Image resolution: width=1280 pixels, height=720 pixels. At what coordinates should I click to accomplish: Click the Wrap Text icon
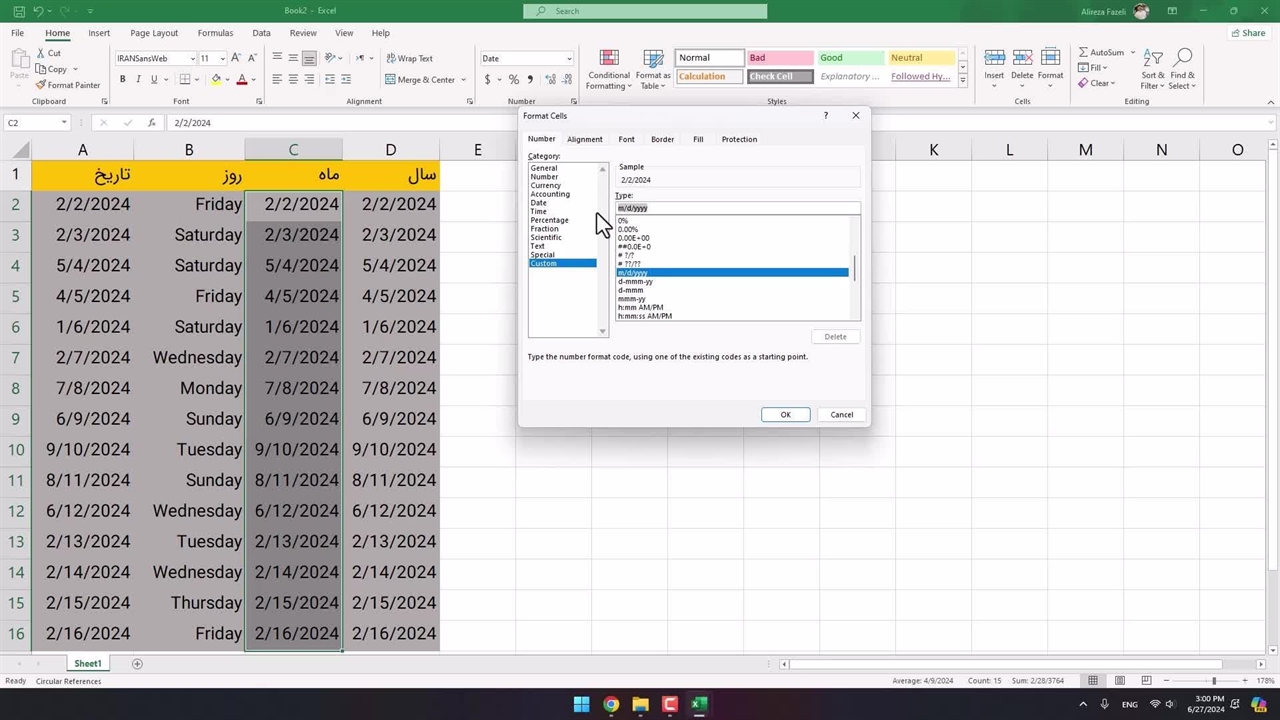[391, 58]
